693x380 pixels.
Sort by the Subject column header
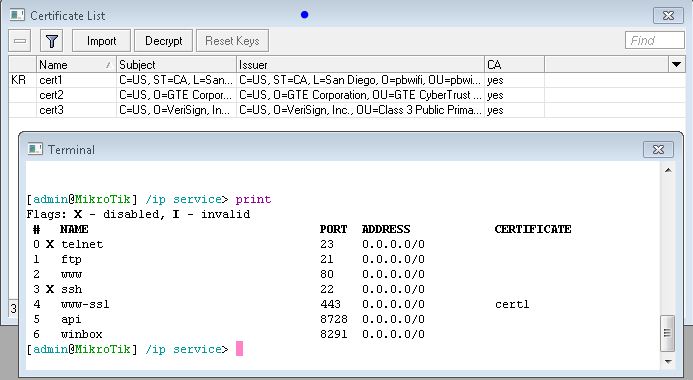(x=176, y=65)
